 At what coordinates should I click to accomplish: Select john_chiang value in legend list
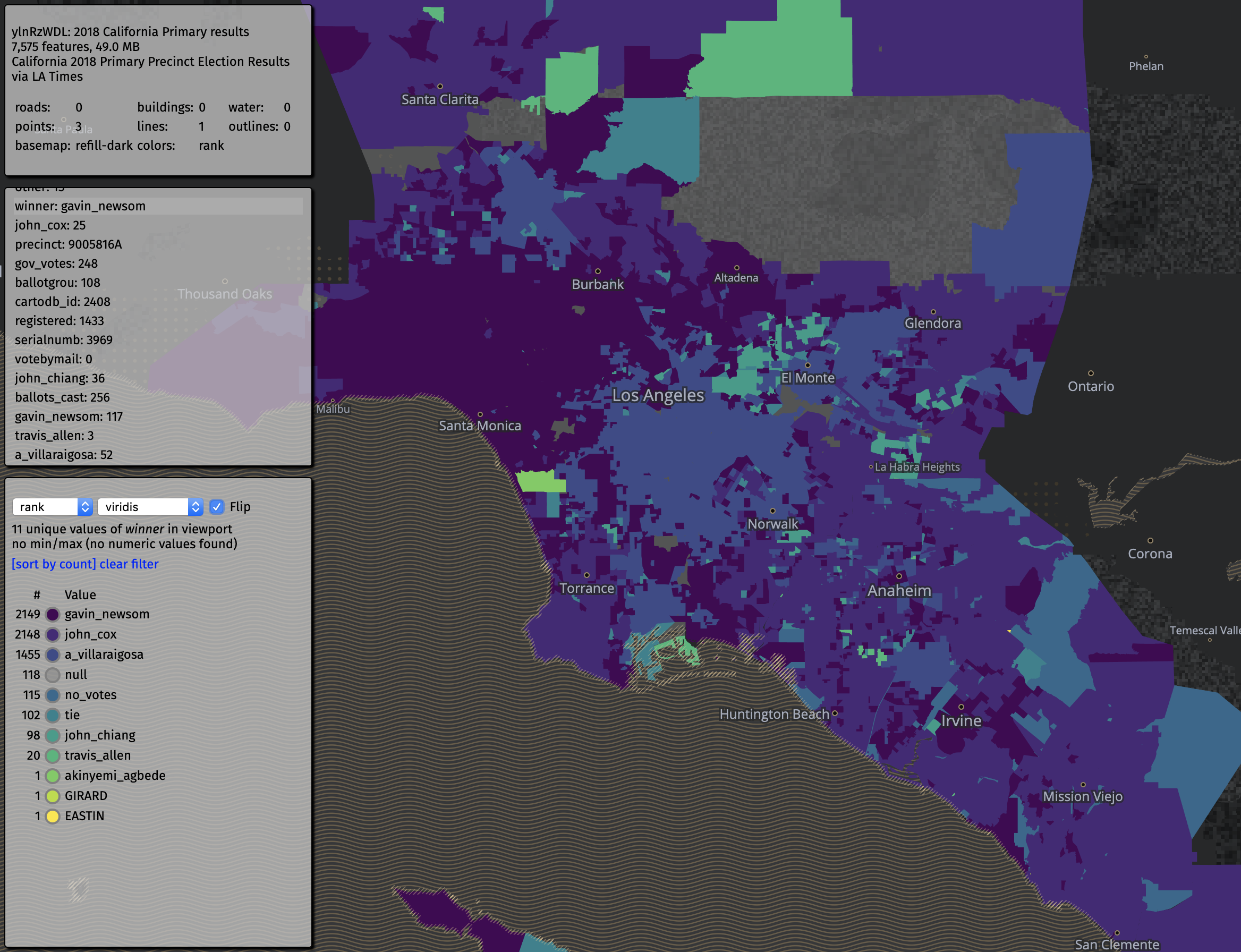click(100, 736)
